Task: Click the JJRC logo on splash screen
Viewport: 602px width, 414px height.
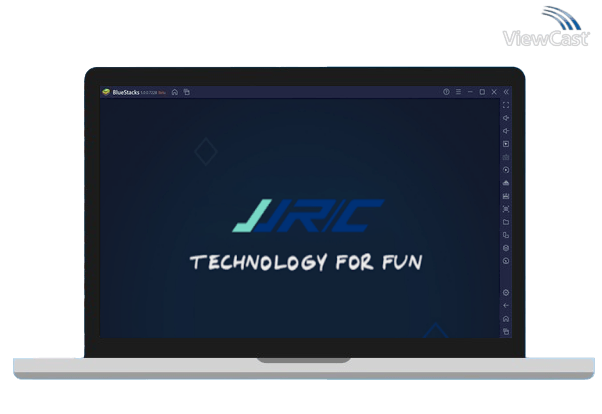Action: click(308, 215)
